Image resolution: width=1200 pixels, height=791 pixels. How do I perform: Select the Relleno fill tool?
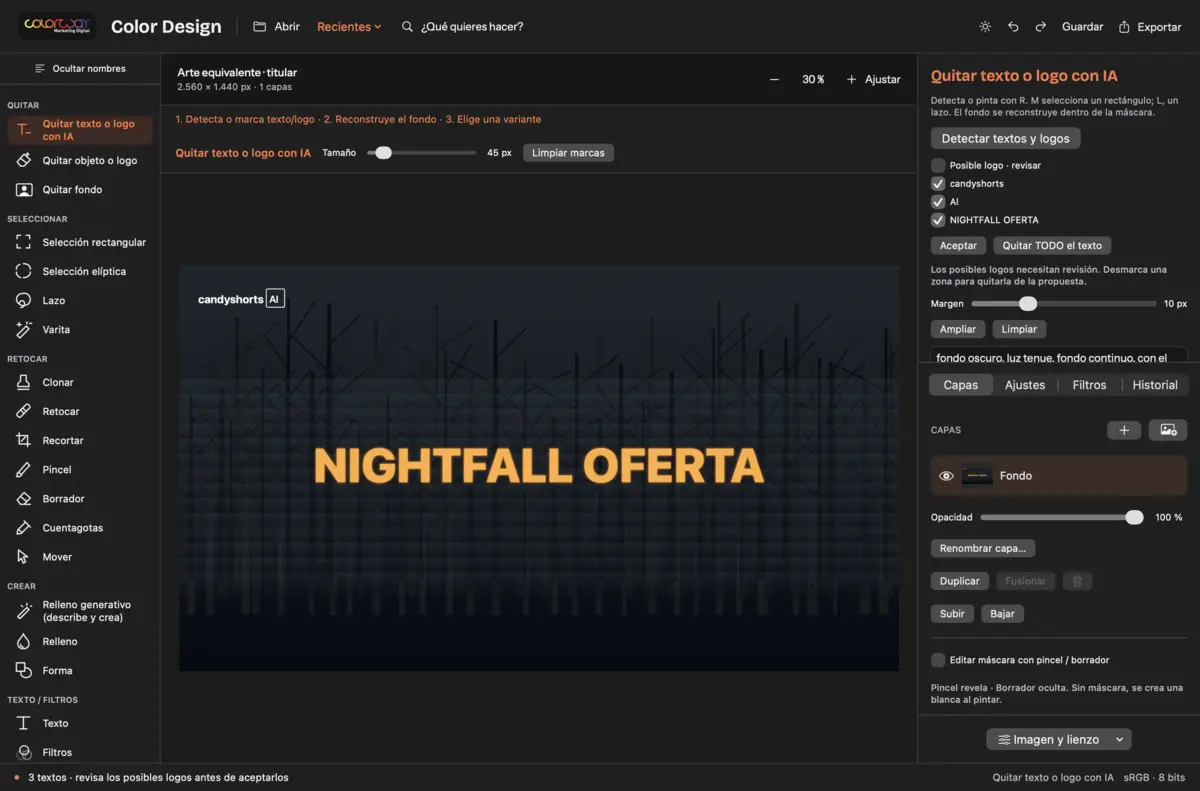tap(80, 641)
